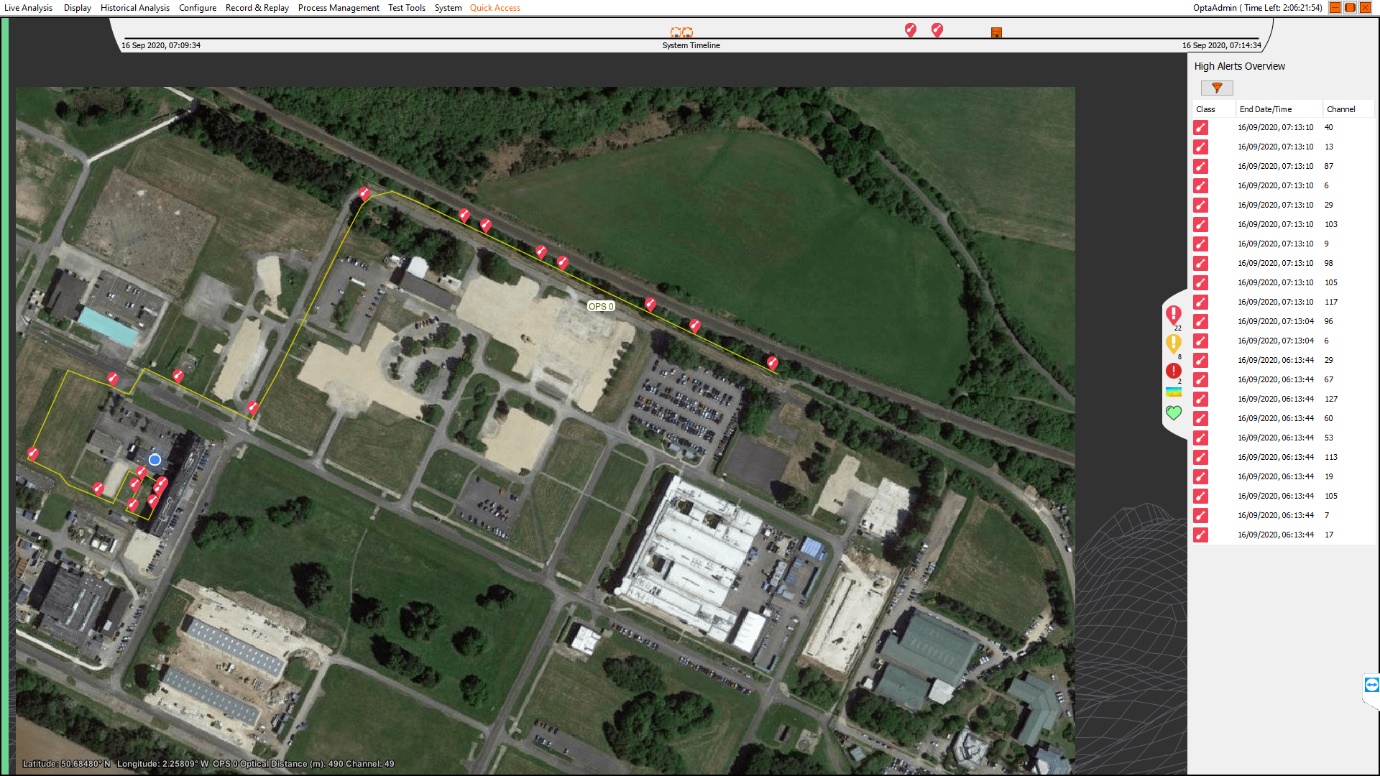Select the green system-health heart icon
The image size is (1380, 776).
(x=1175, y=411)
